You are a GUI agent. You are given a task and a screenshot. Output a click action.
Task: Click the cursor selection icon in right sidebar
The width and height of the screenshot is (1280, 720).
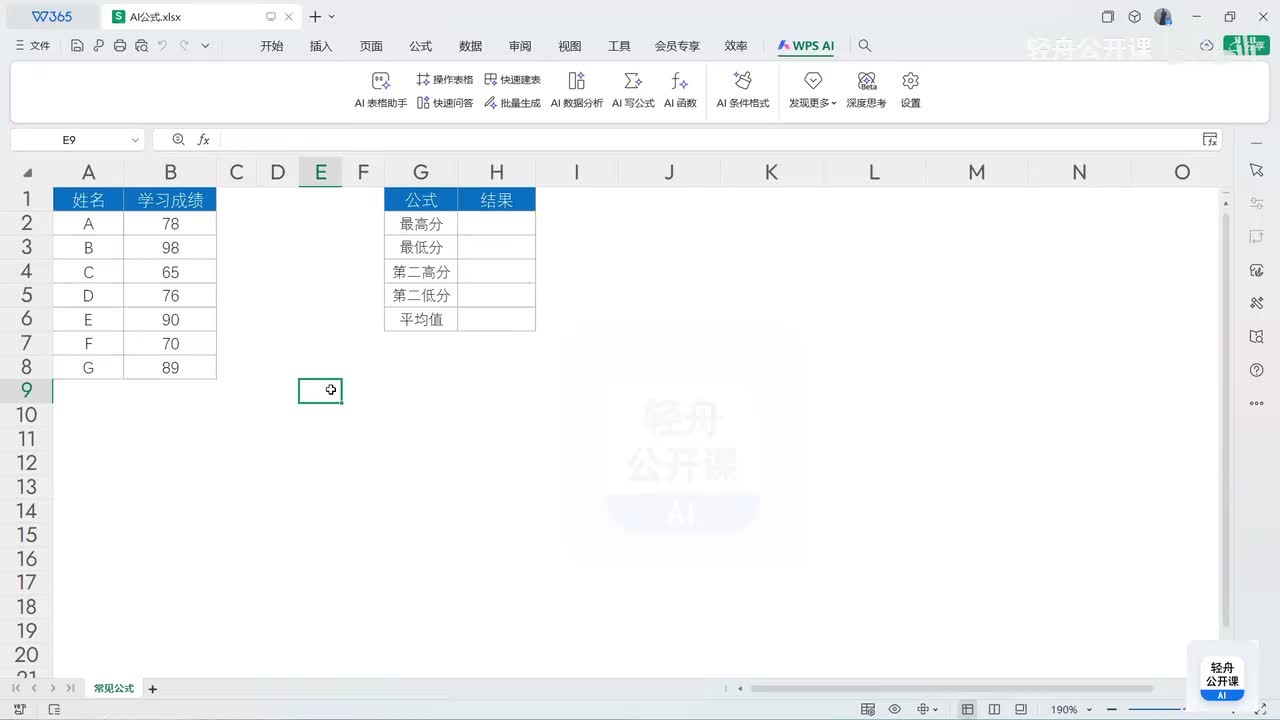pyautogui.click(x=1257, y=171)
